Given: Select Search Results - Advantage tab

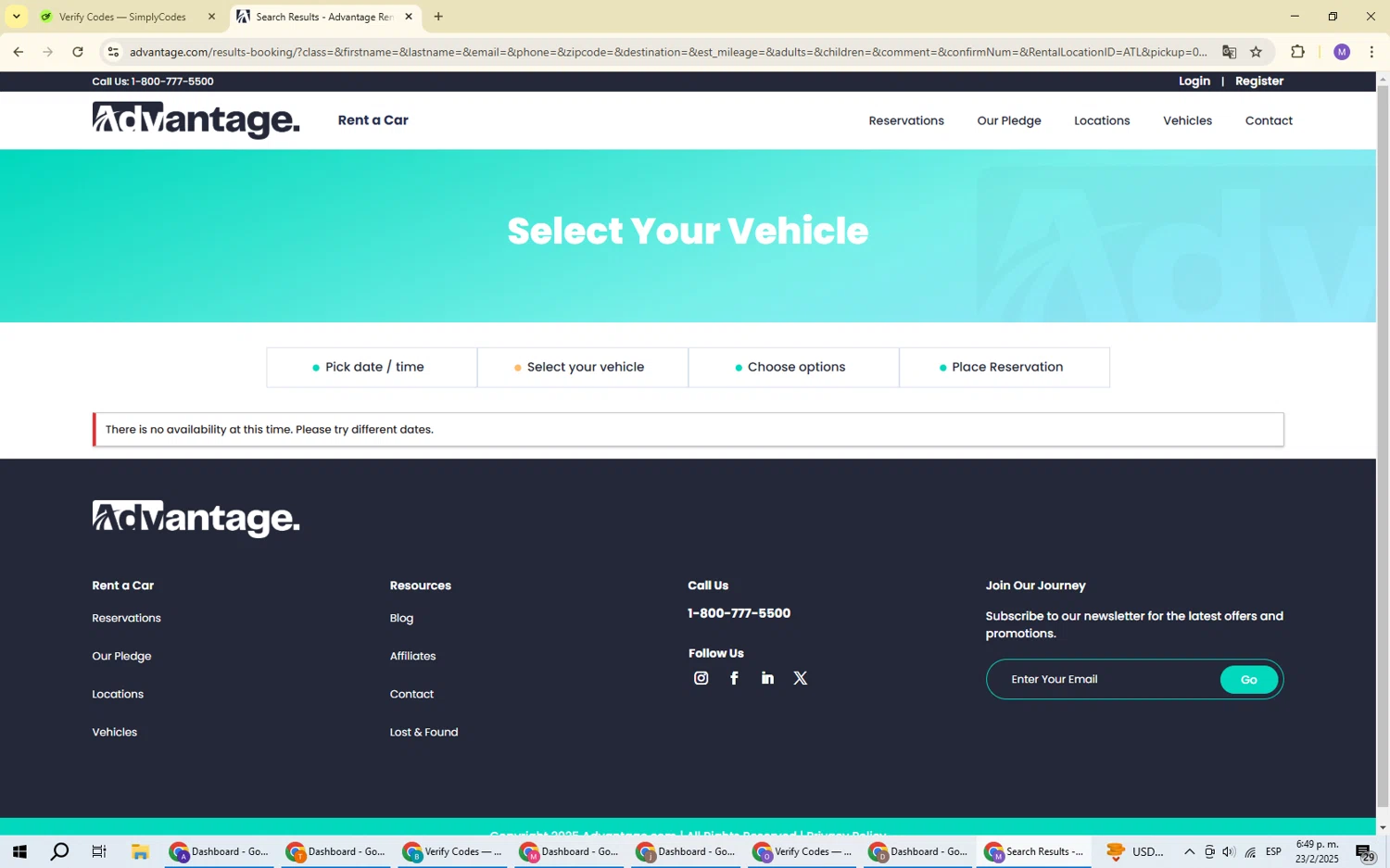Looking at the screenshot, I should (x=323, y=17).
